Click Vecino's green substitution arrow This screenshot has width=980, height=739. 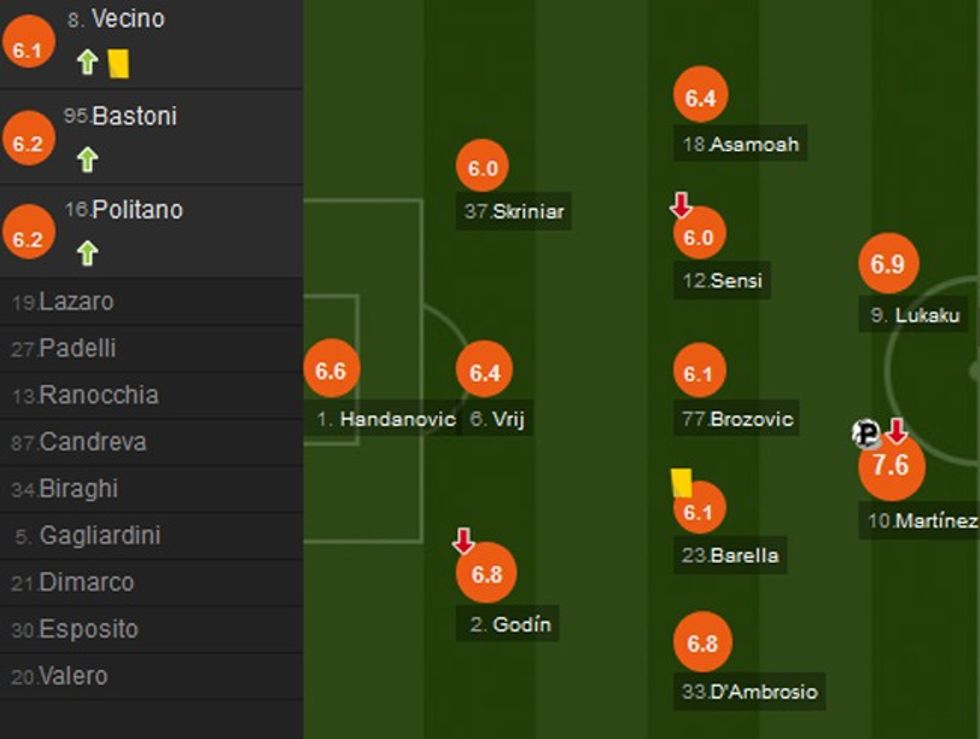click(88, 63)
